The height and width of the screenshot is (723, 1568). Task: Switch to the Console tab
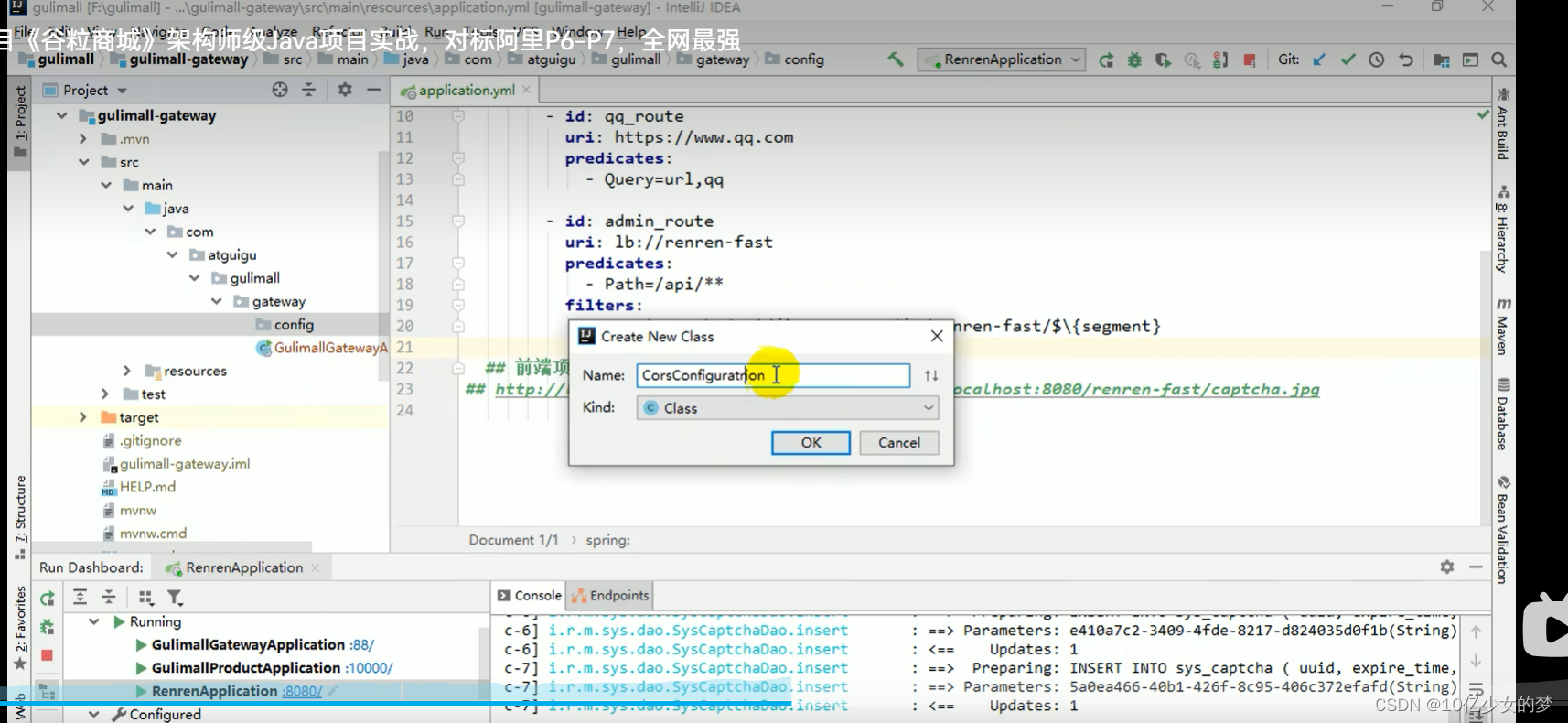point(529,596)
